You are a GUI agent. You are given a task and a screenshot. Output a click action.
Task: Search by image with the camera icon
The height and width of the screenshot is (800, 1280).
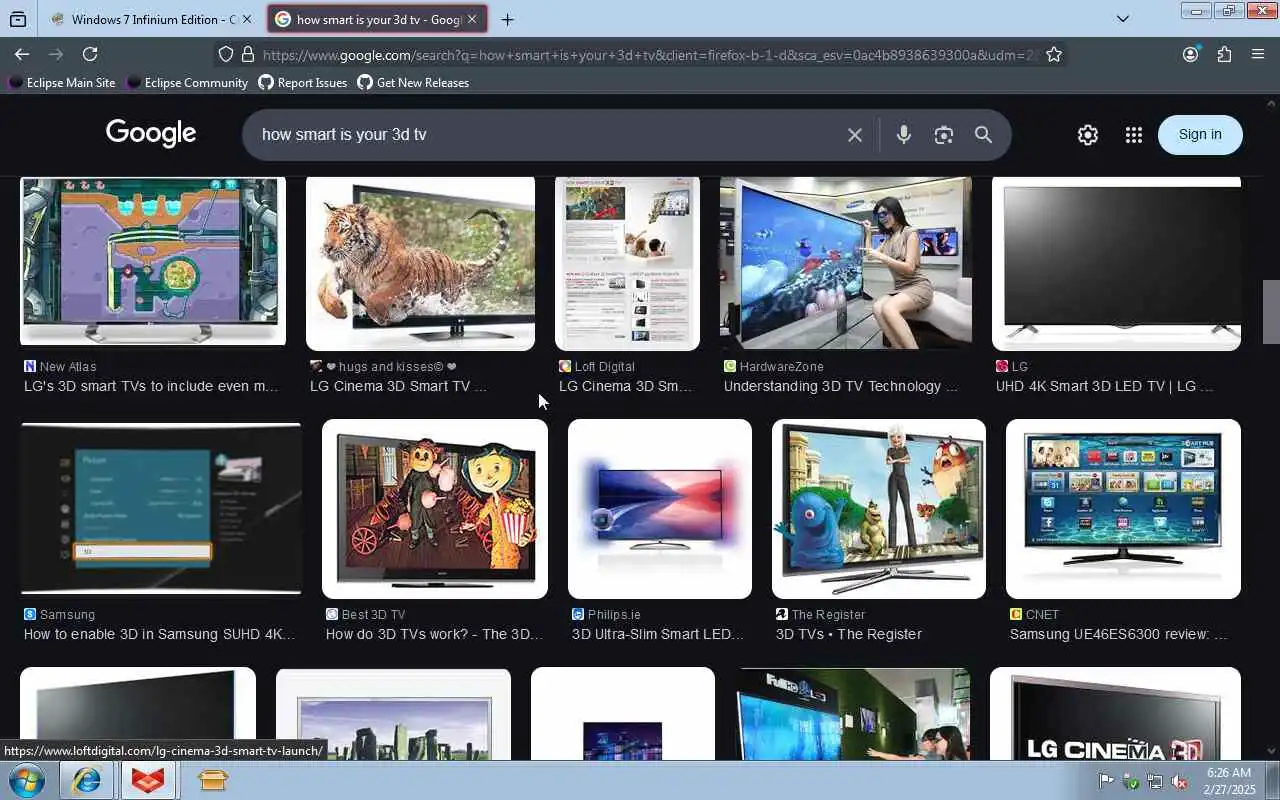(x=944, y=135)
